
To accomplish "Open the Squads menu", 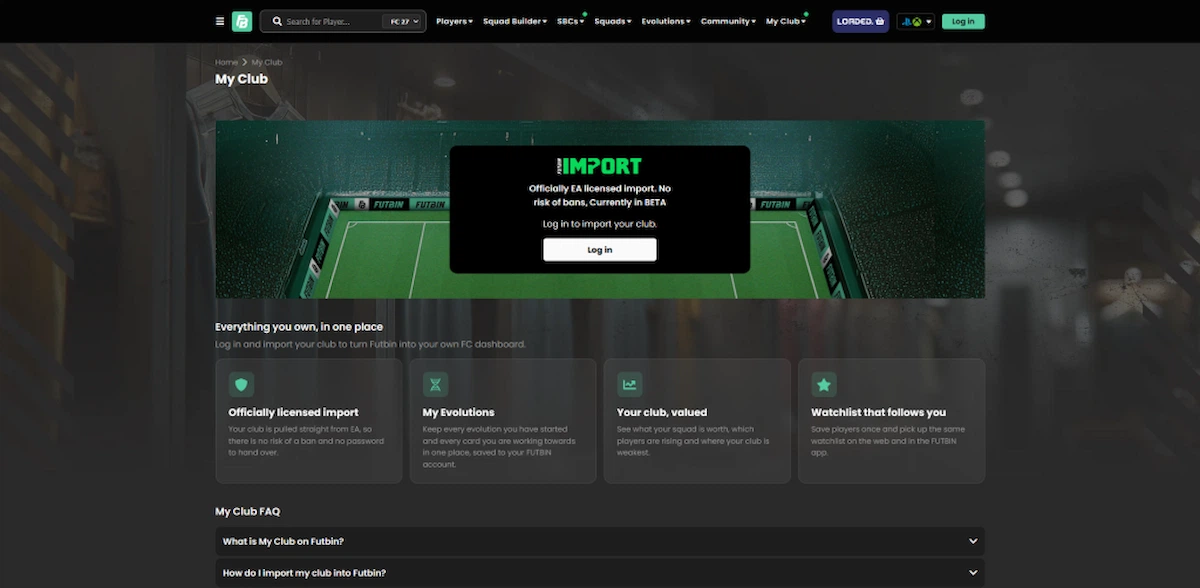I will [613, 21].
